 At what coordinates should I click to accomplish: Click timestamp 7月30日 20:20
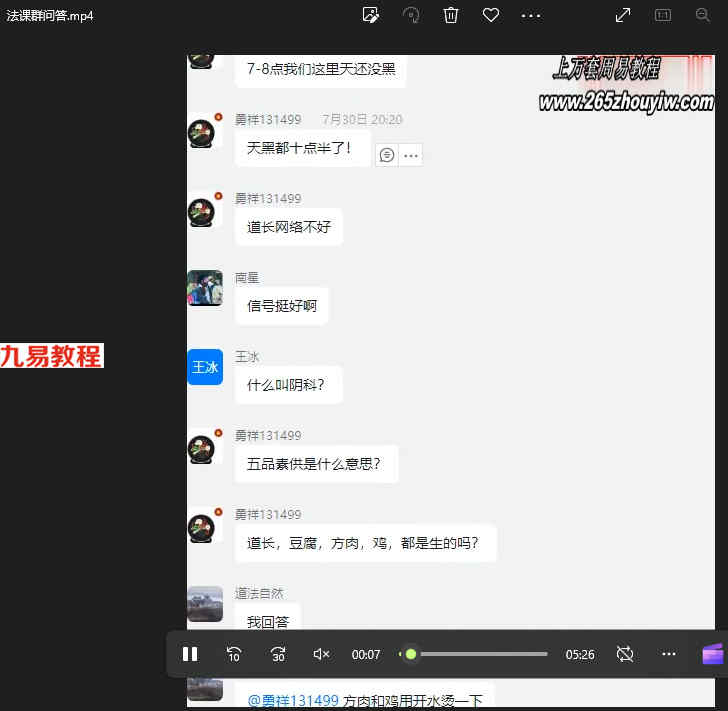click(x=362, y=119)
